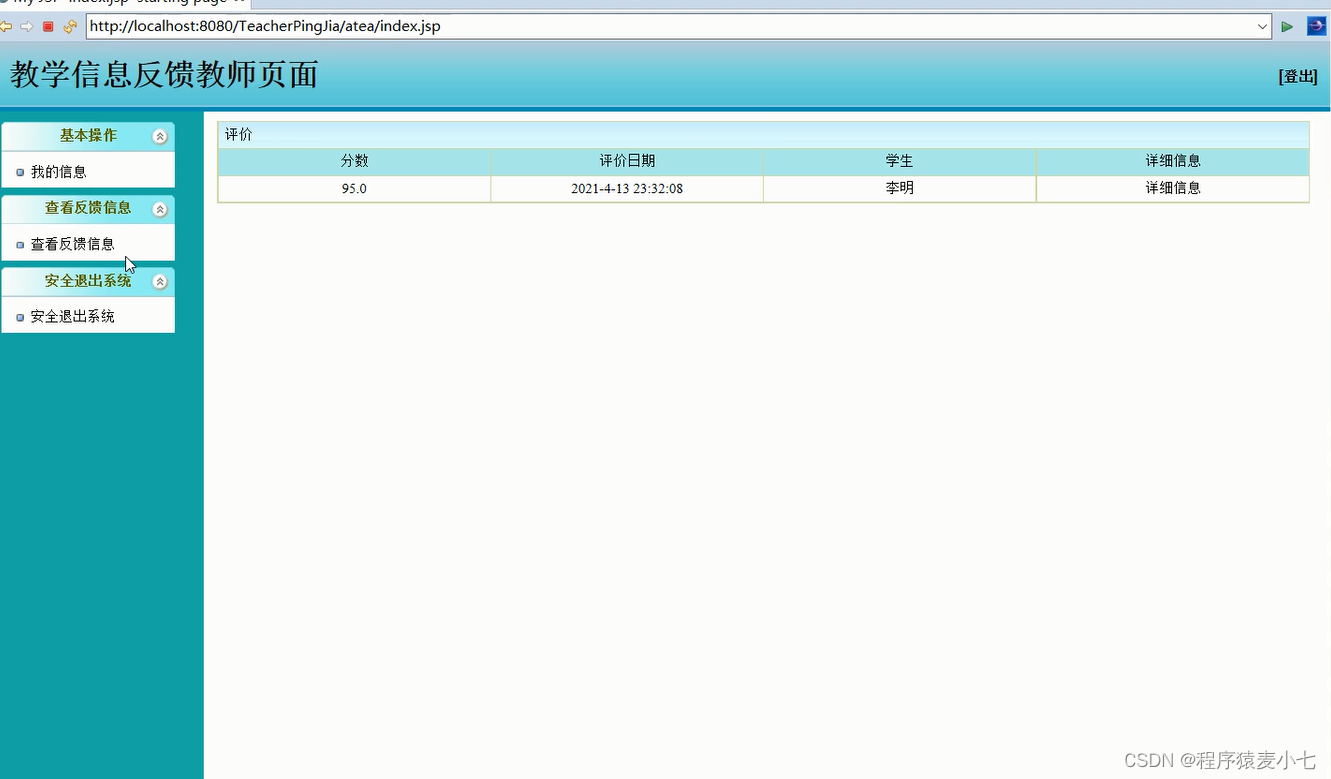The width and height of the screenshot is (1331, 779).
Task: Click the 查看反馈信息 section header
Action: tap(88, 208)
